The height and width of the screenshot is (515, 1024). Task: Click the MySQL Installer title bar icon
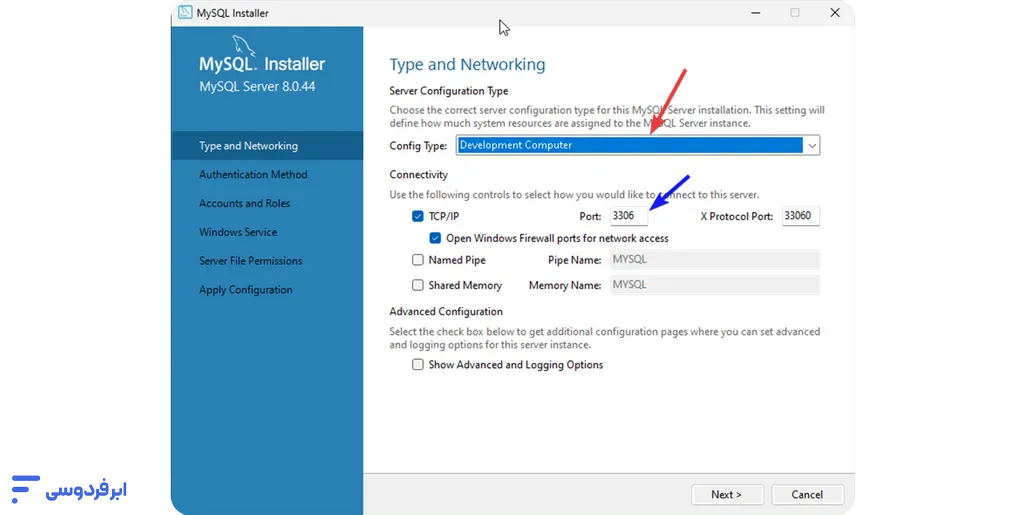[x=185, y=12]
